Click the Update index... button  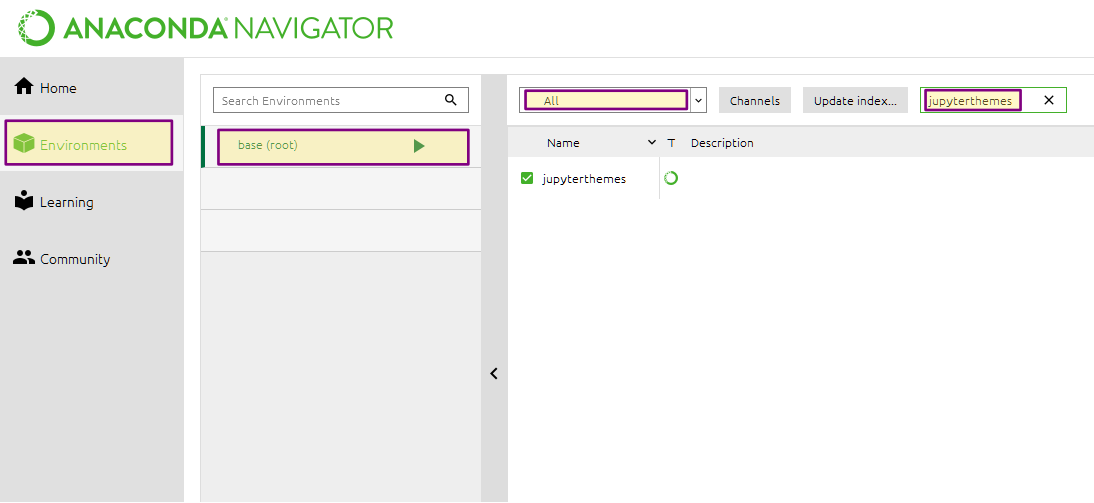(855, 100)
